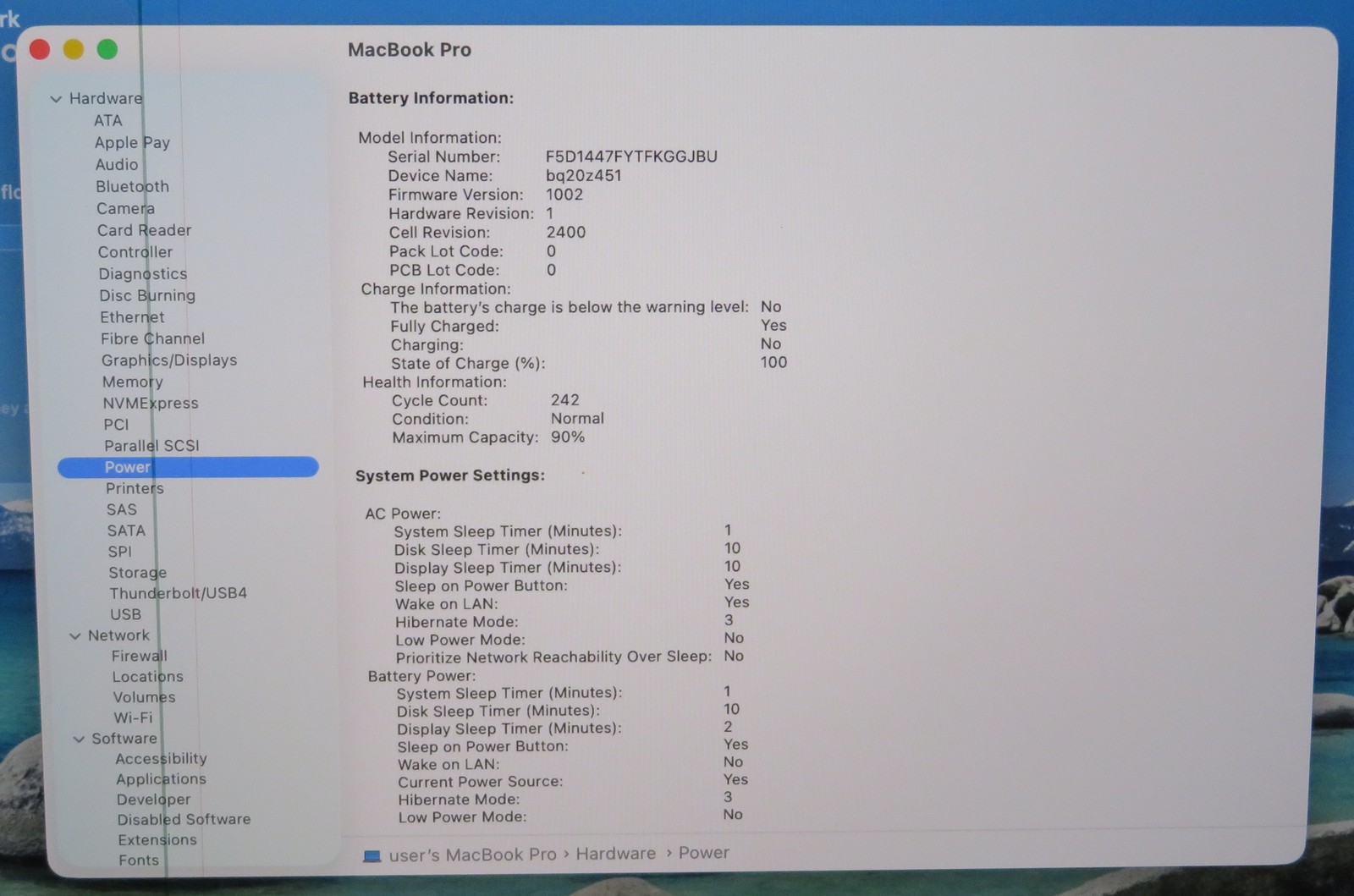Click the System Power Settings heading
Viewport: 1354px width, 896px height.
(x=450, y=475)
